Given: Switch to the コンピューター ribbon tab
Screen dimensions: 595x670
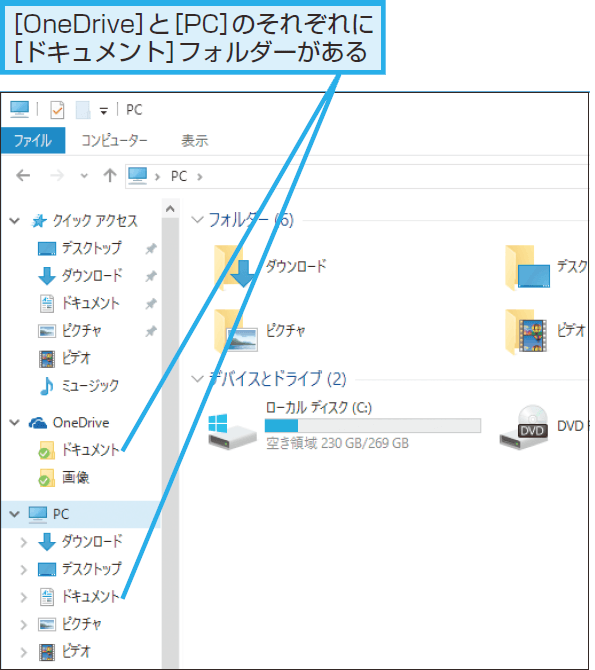Looking at the screenshot, I should coord(114,141).
